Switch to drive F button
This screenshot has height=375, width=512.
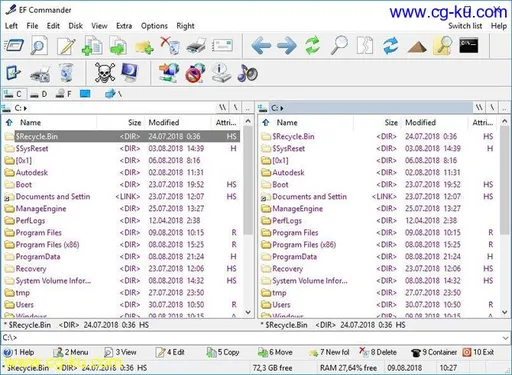coord(64,94)
